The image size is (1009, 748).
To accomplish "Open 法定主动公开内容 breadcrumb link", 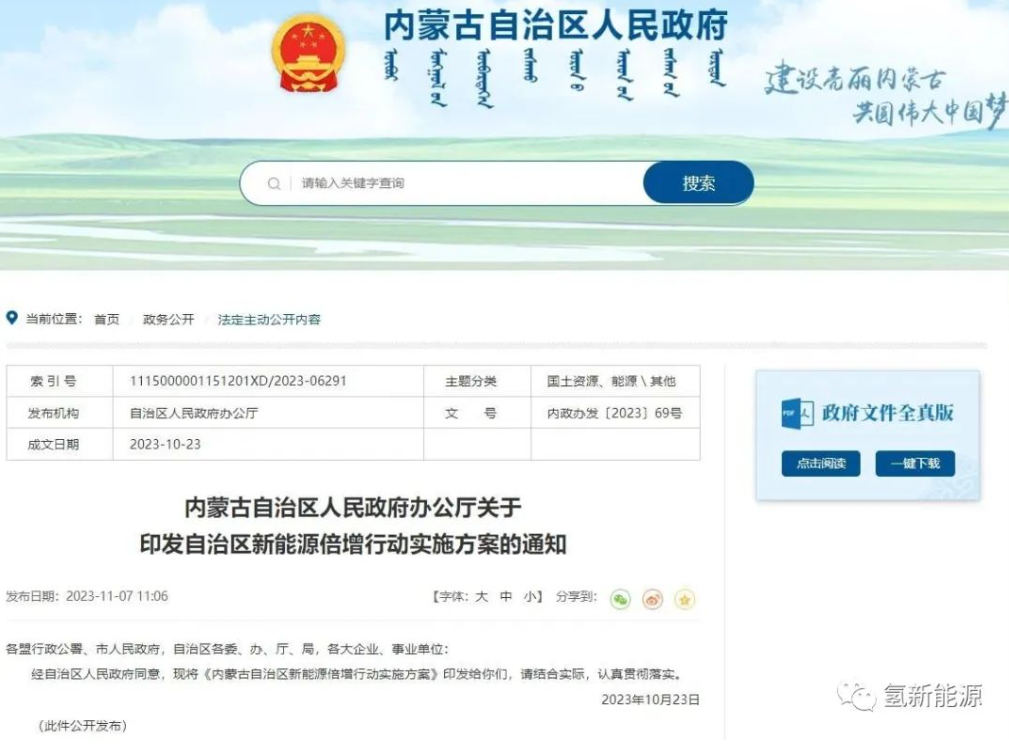I will (x=269, y=320).
